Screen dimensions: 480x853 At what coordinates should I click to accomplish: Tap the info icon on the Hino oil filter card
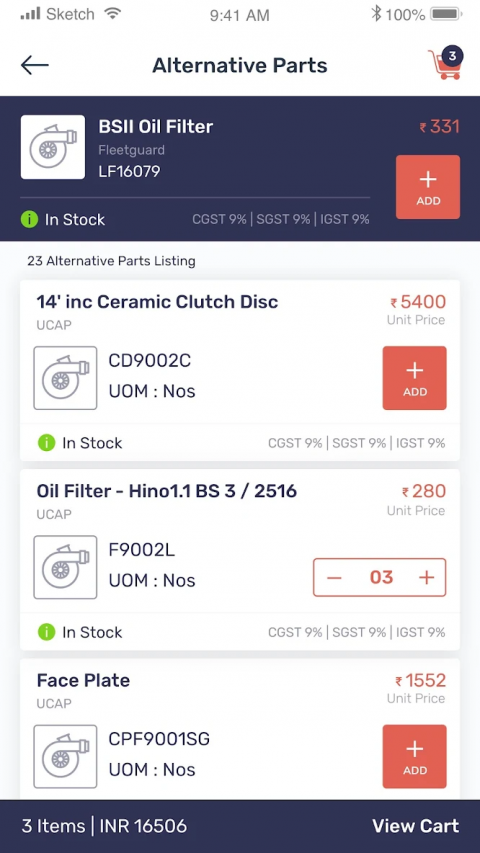47,632
